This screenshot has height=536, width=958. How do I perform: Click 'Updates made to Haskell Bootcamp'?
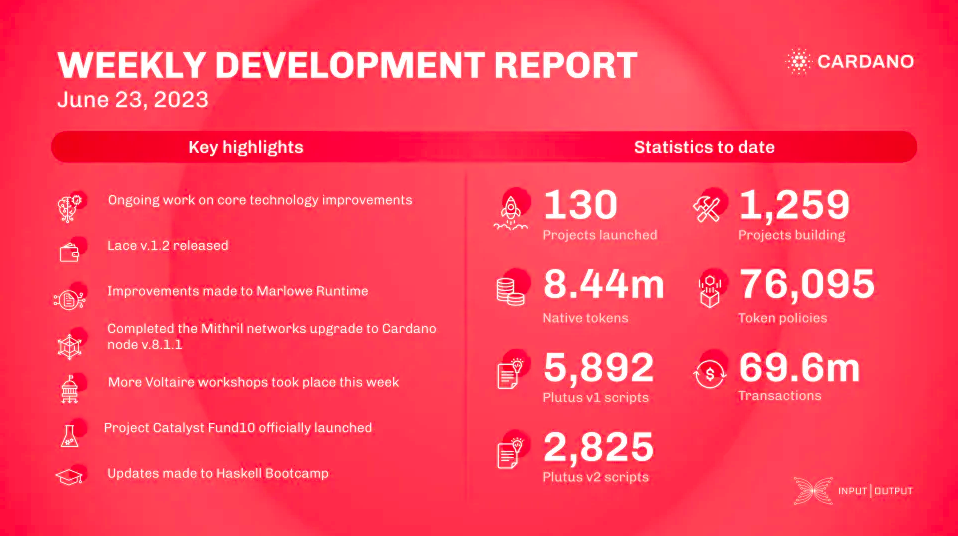coord(218,474)
